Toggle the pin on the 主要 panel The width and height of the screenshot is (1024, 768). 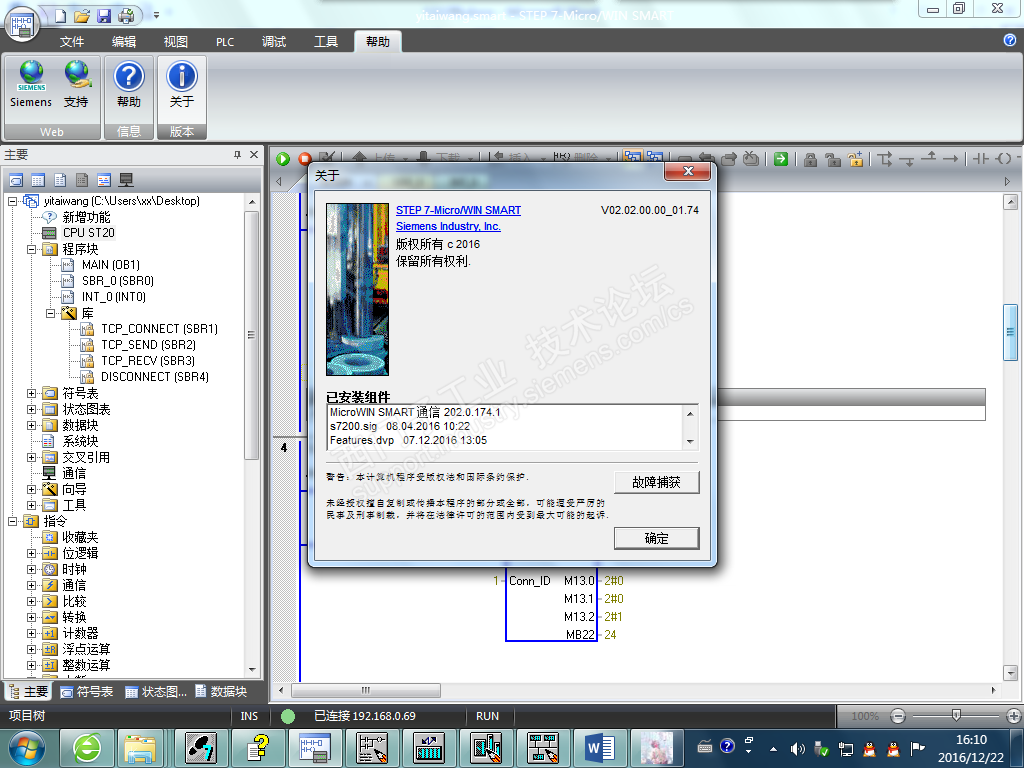point(237,155)
